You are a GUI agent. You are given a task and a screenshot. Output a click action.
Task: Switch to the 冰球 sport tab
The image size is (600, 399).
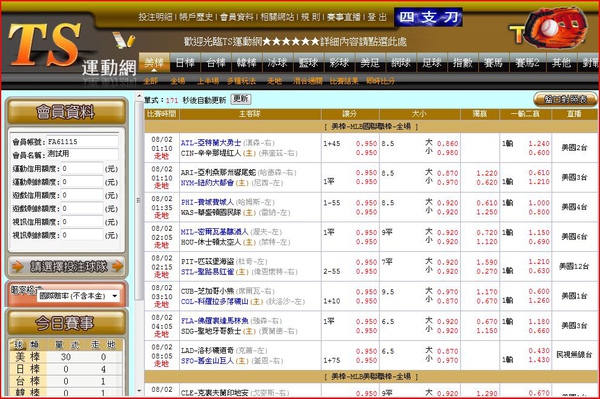[277, 62]
